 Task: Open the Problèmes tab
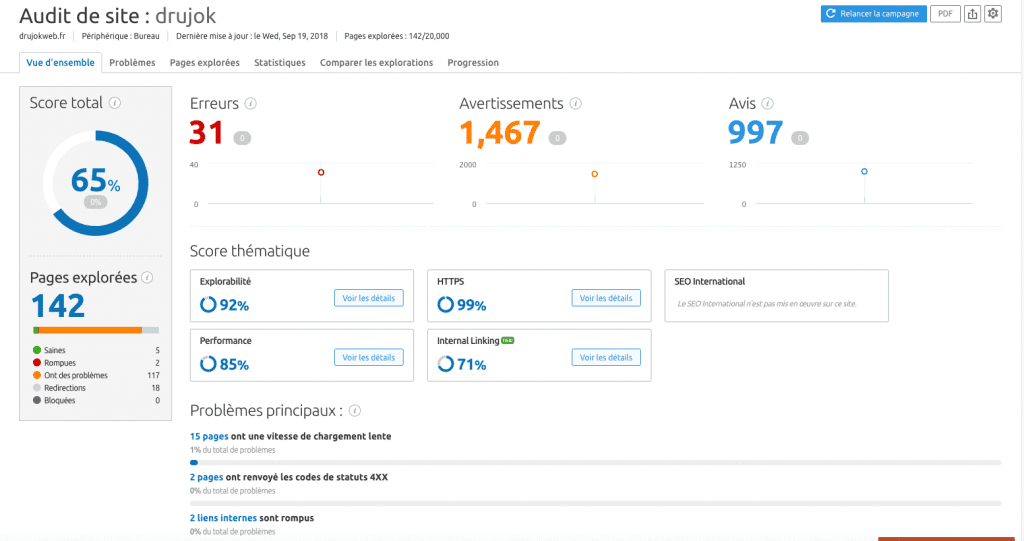pyautogui.click(x=132, y=63)
